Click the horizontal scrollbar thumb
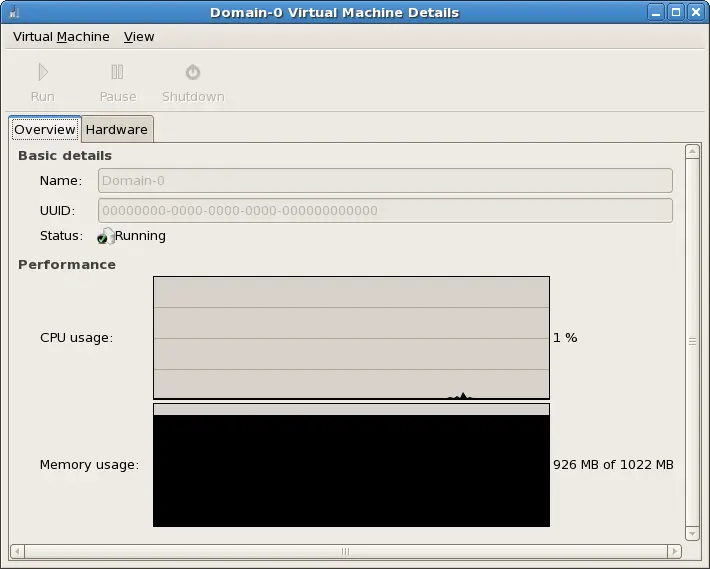Image resolution: width=710 pixels, height=569 pixels. coord(346,551)
